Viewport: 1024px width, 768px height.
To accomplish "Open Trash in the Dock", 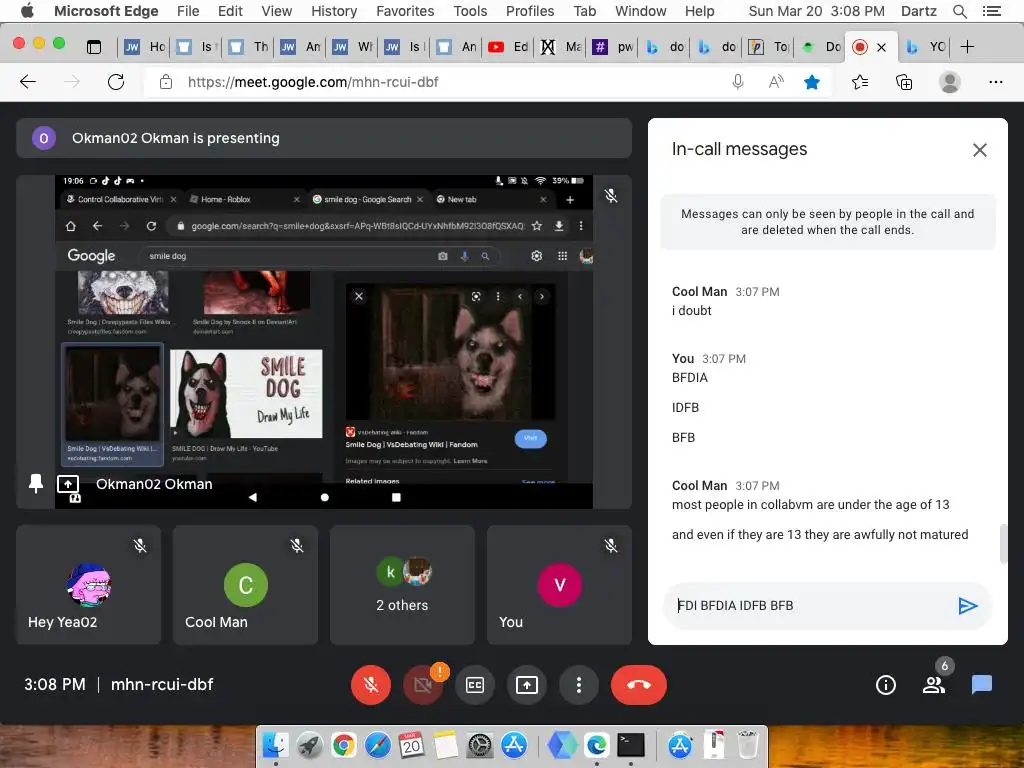I will tap(748, 745).
